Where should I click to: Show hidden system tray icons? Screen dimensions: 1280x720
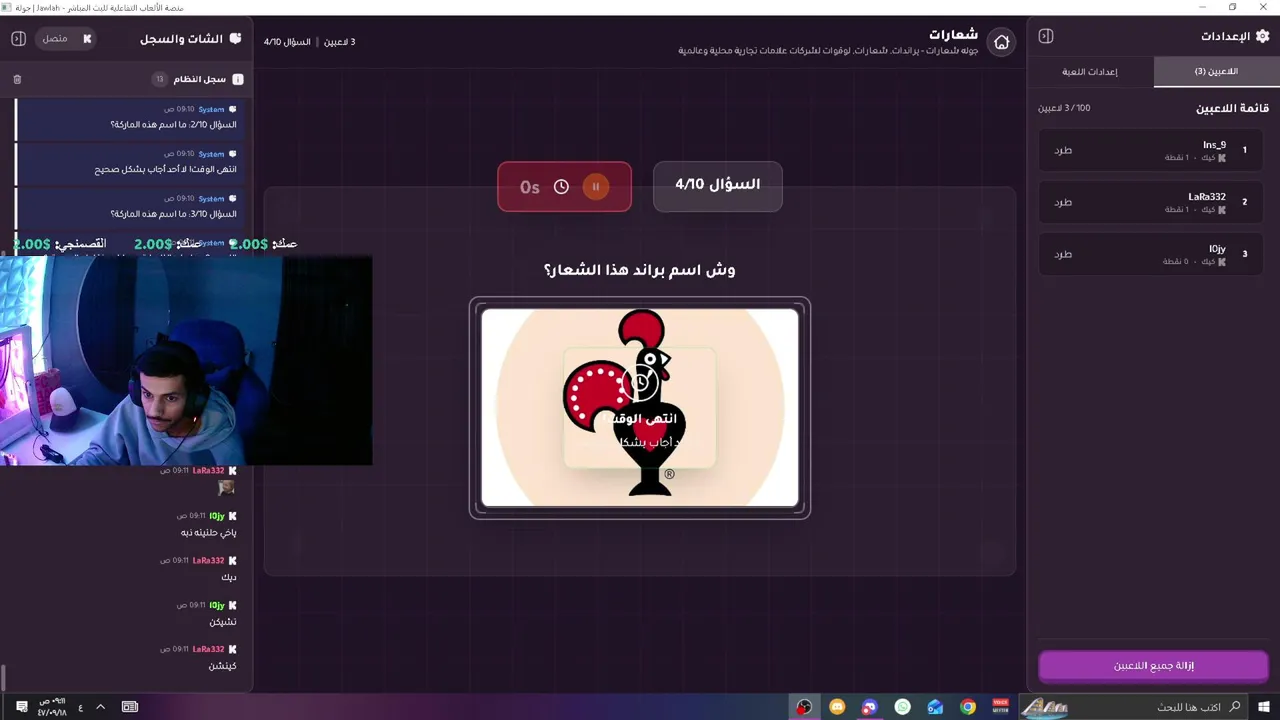(100, 707)
